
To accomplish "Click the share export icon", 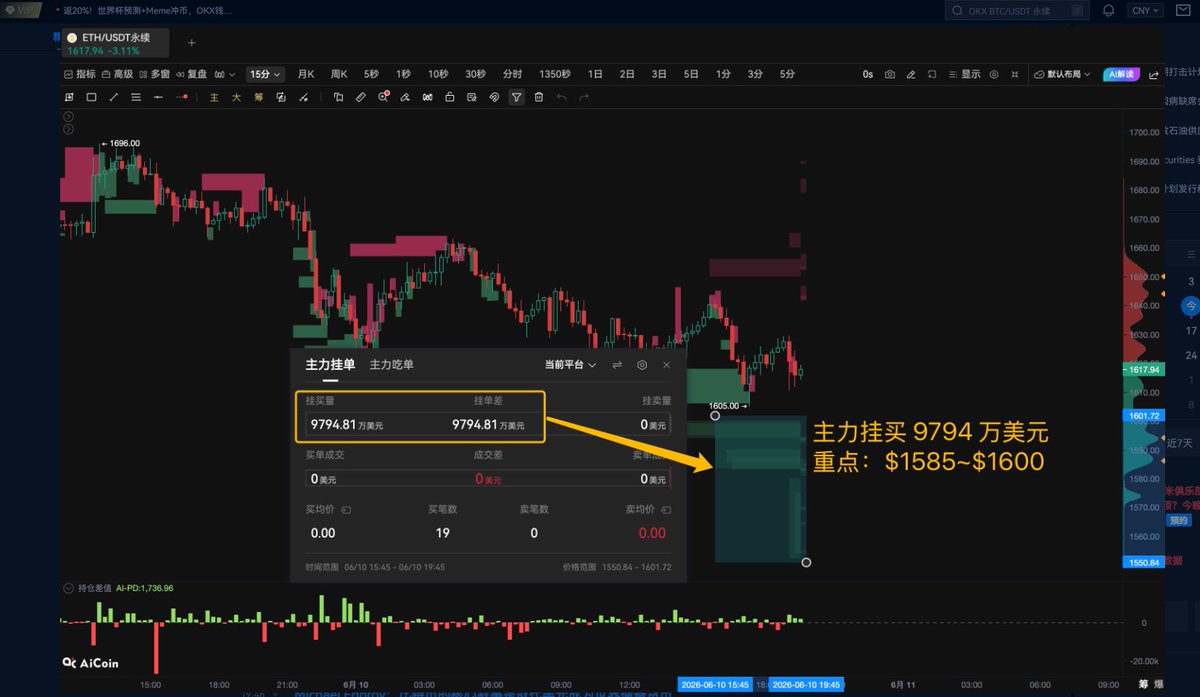I will tap(1154, 74).
